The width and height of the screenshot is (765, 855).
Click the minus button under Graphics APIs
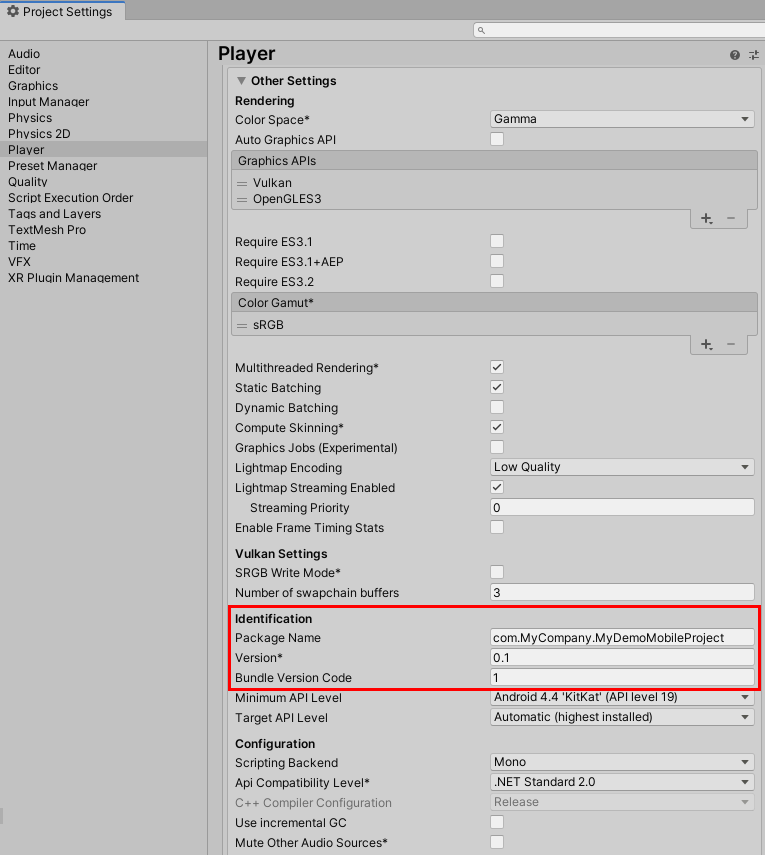731,218
